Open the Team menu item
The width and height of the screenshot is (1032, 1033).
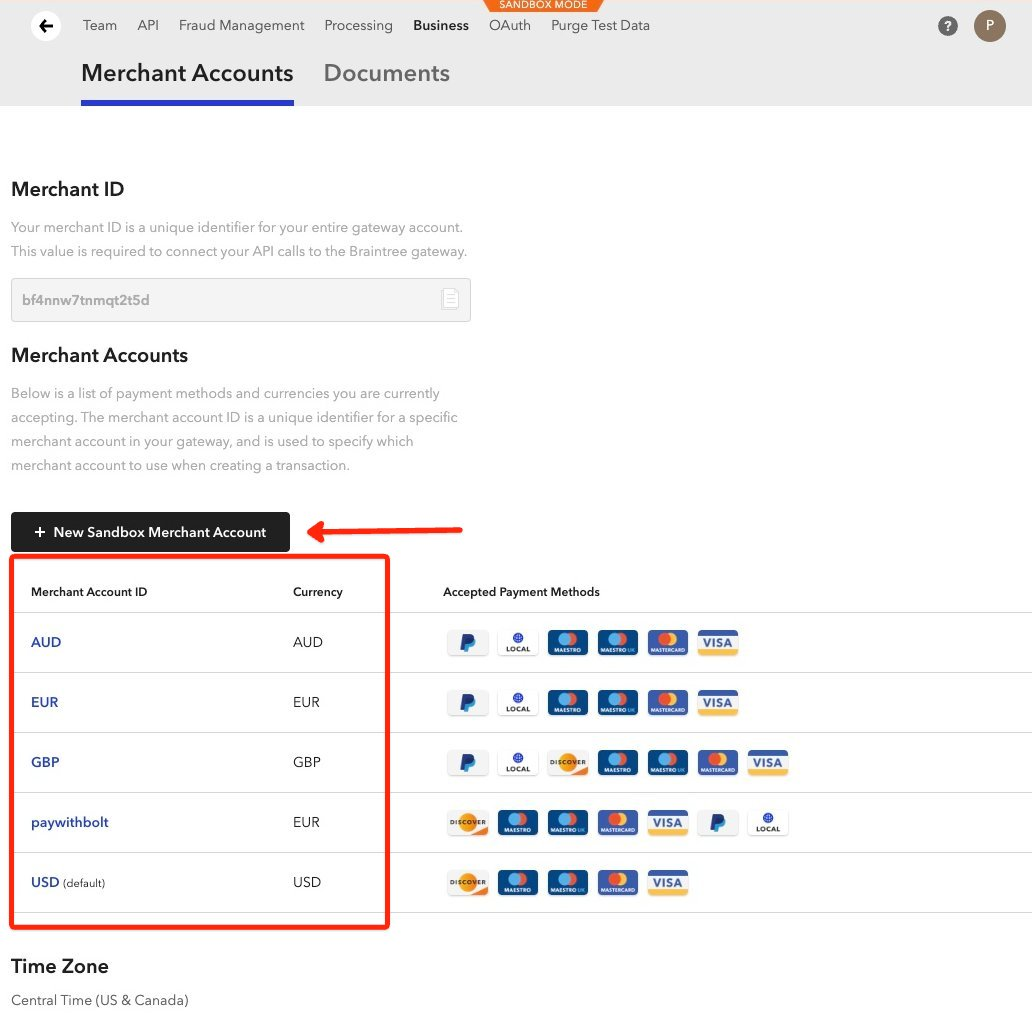100,25
